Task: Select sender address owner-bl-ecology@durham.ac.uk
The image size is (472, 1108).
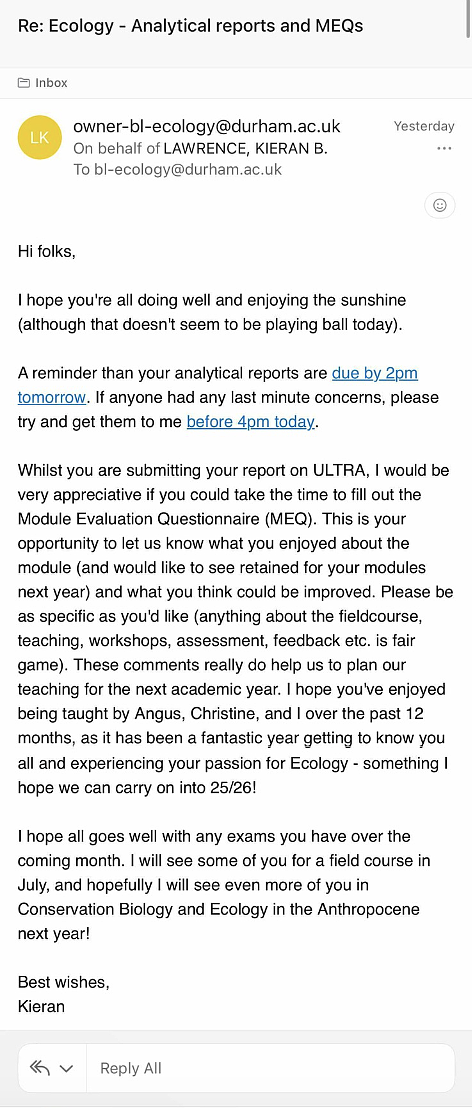Action: point(207,126)
